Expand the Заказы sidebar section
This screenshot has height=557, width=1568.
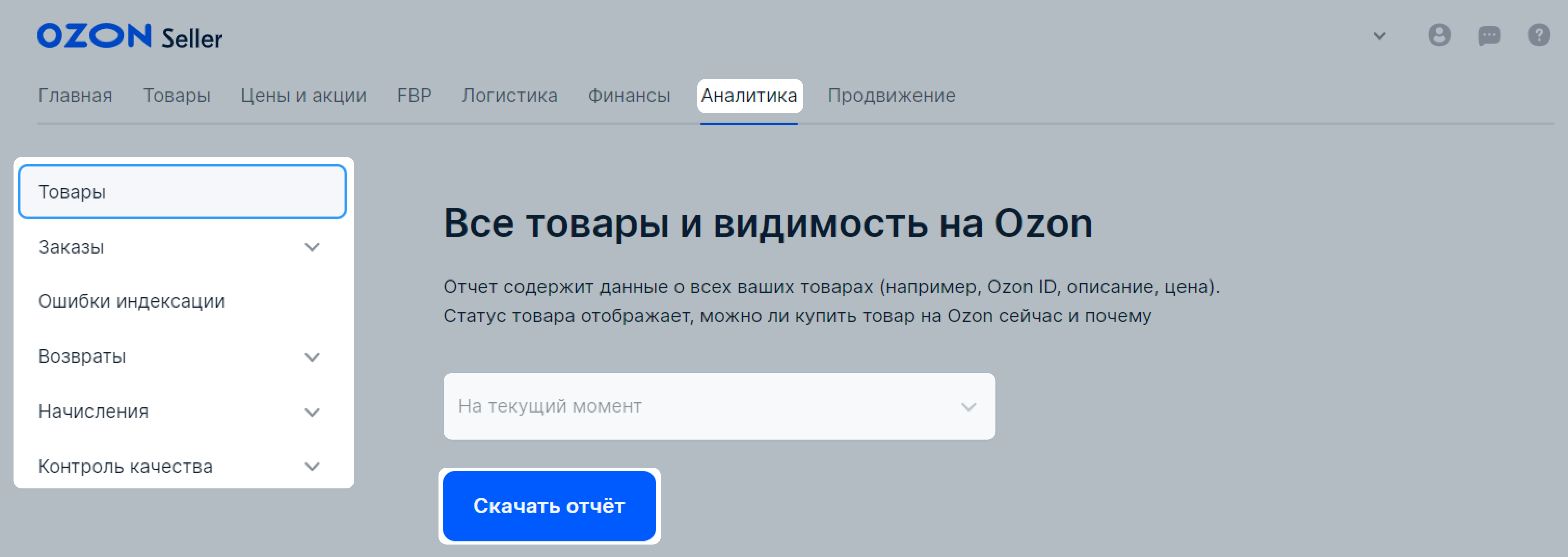point(312,247)
